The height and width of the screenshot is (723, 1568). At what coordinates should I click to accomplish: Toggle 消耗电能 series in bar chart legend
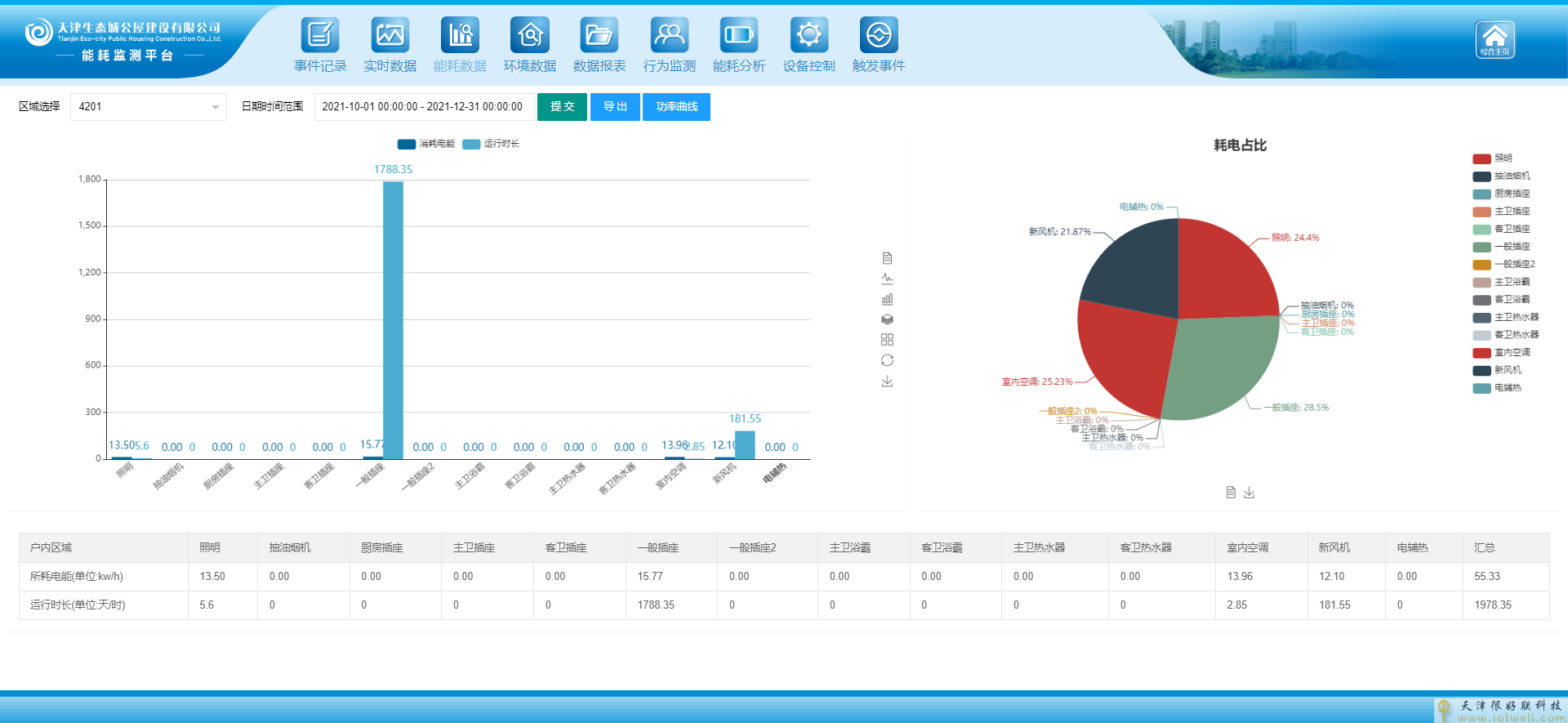point(426,144)
